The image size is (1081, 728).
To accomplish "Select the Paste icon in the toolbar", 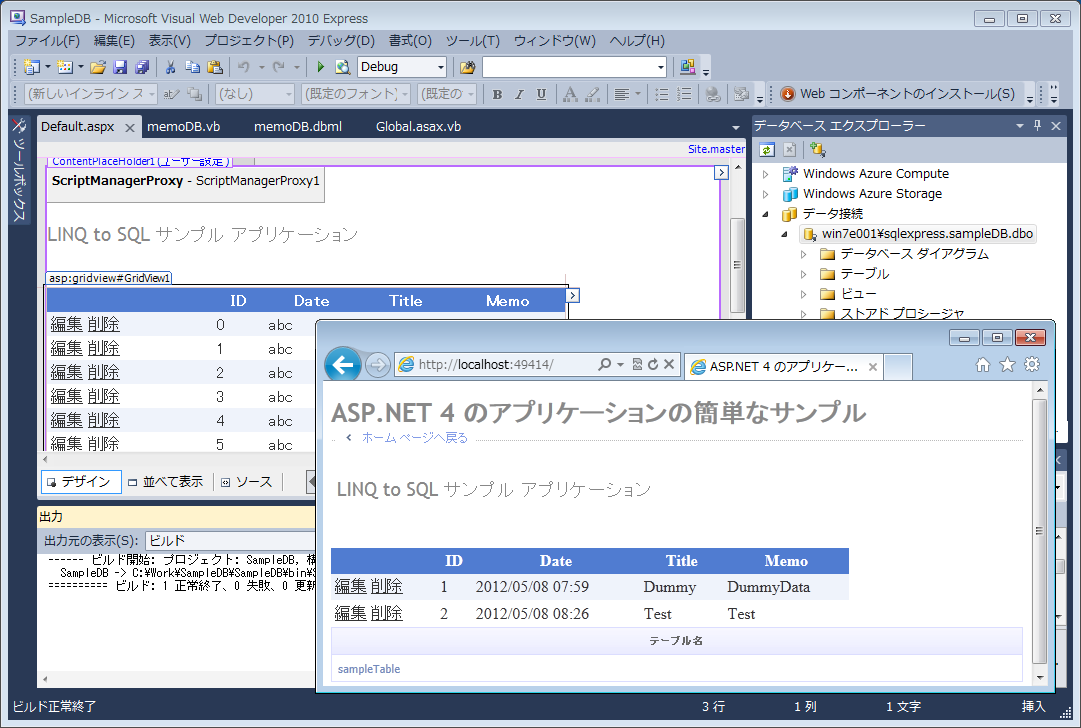I will [215, 66].
